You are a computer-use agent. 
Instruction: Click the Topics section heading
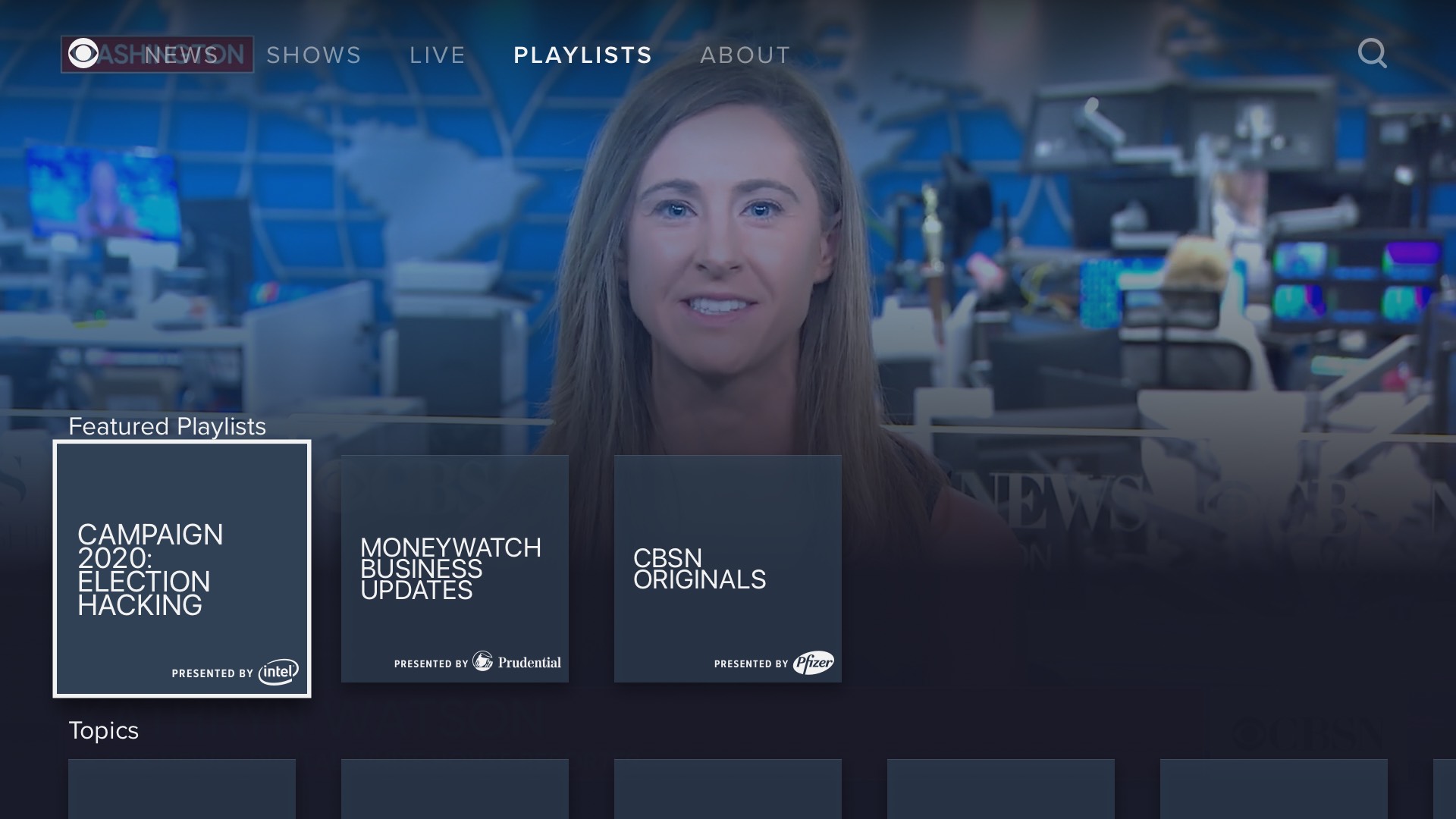pyautogui.click(x=104, y=731)
